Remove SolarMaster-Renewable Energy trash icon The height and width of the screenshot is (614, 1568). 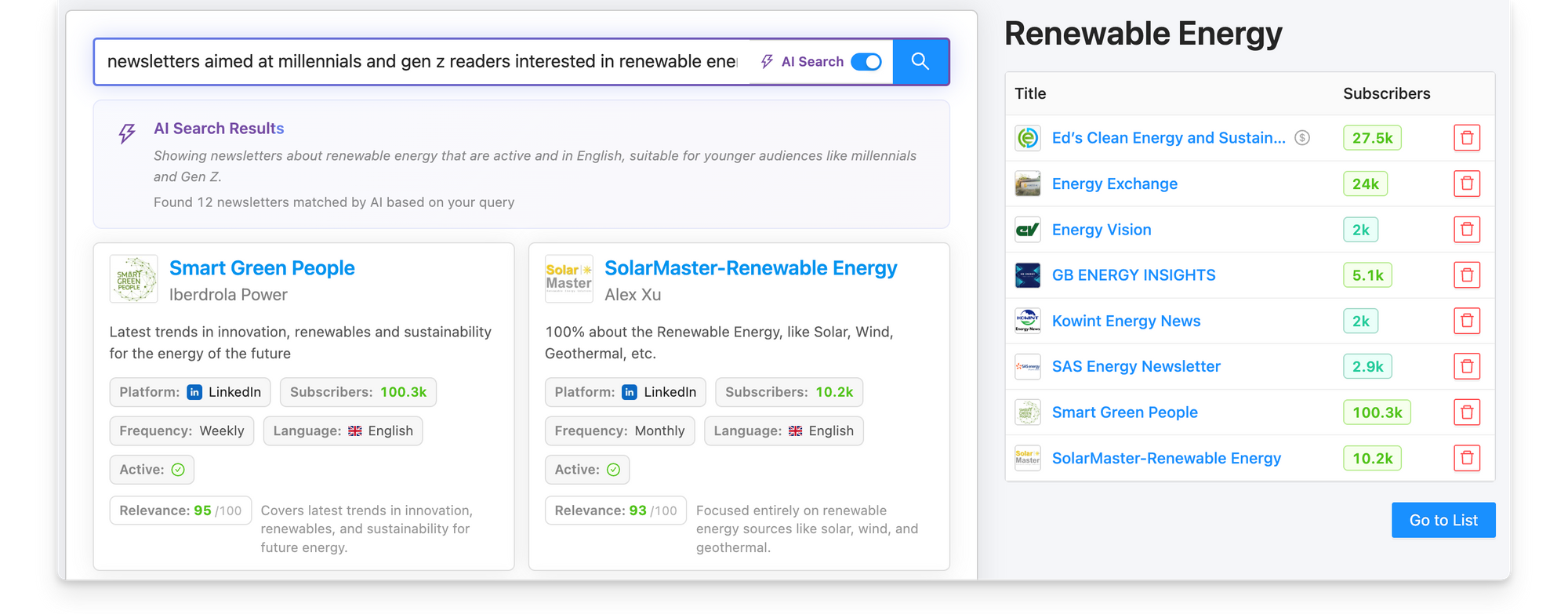1467,458
